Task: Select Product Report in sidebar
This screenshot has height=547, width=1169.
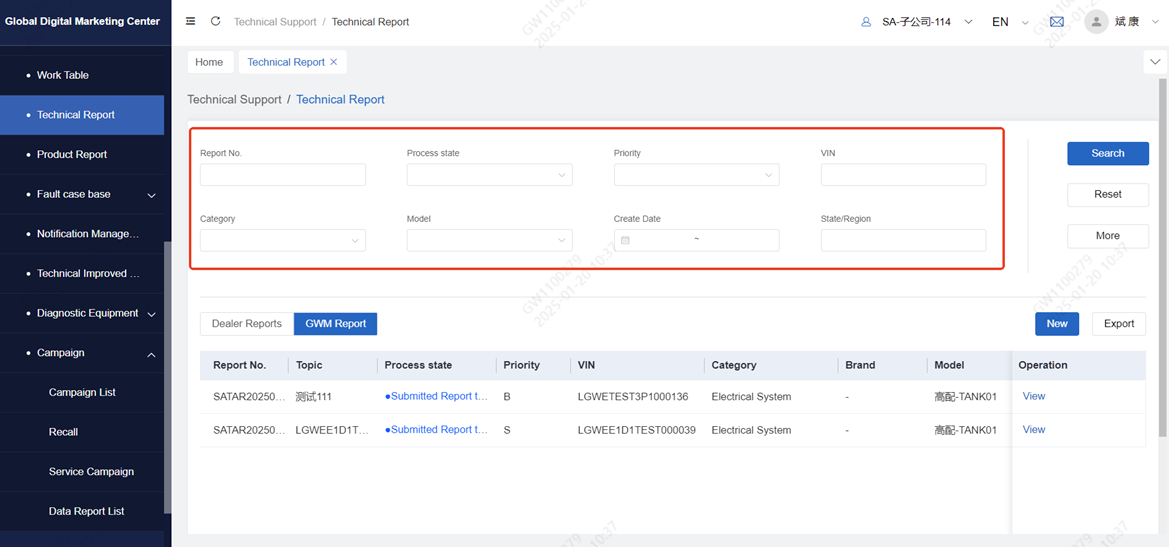Action: click(72, 155)
